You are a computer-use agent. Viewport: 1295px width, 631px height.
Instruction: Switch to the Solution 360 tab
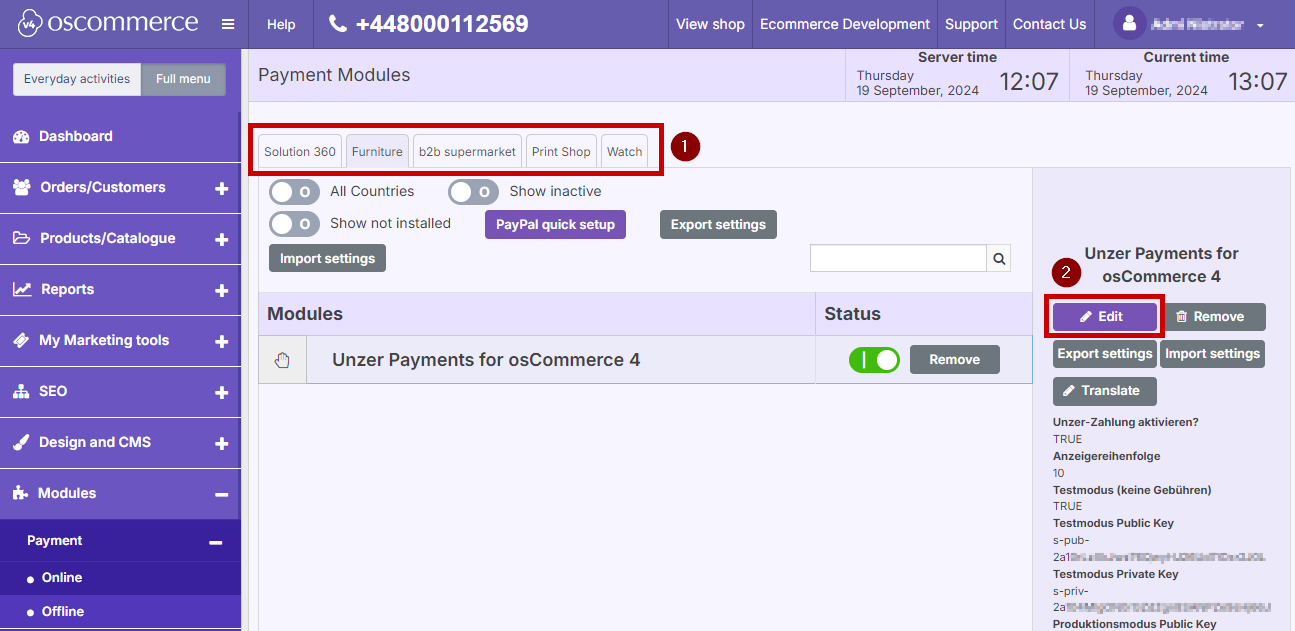click(x=300, y=152)
